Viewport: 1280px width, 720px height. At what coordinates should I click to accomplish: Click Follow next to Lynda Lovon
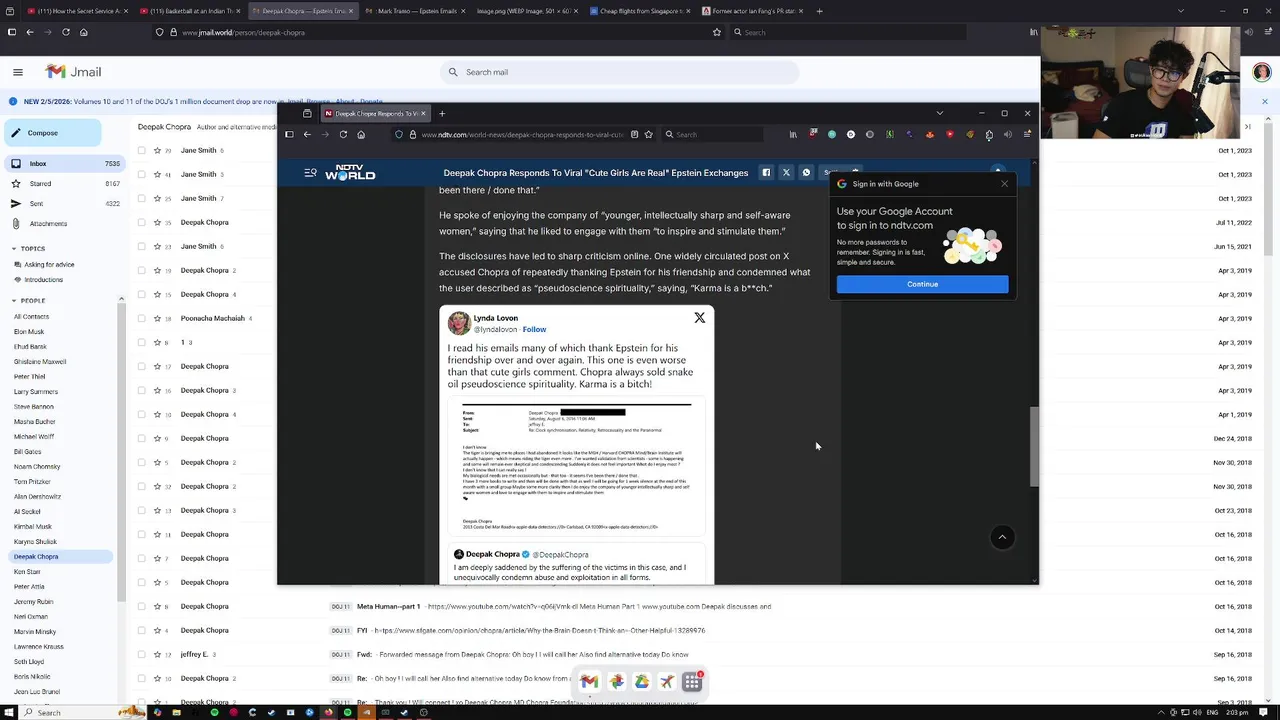tap(534, 329)
